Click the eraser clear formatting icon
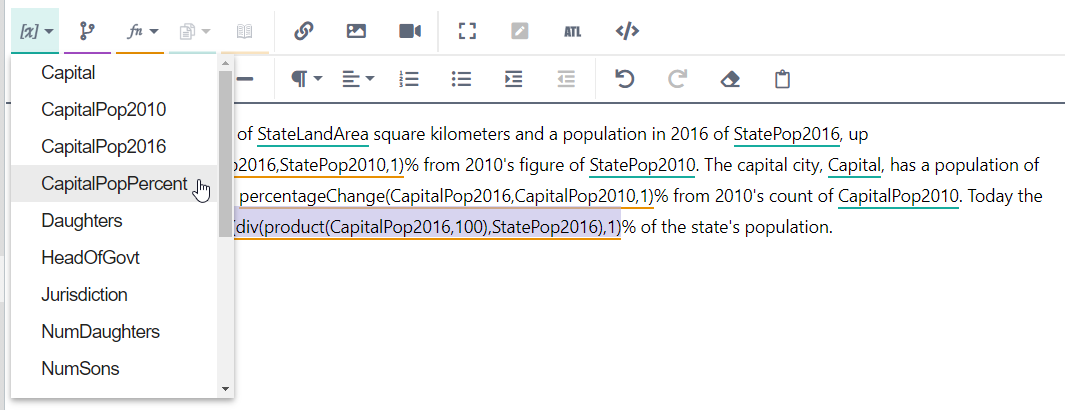The height and width of the screenshot is (410, 1065). pyautogui.click(x=730, y=79)
